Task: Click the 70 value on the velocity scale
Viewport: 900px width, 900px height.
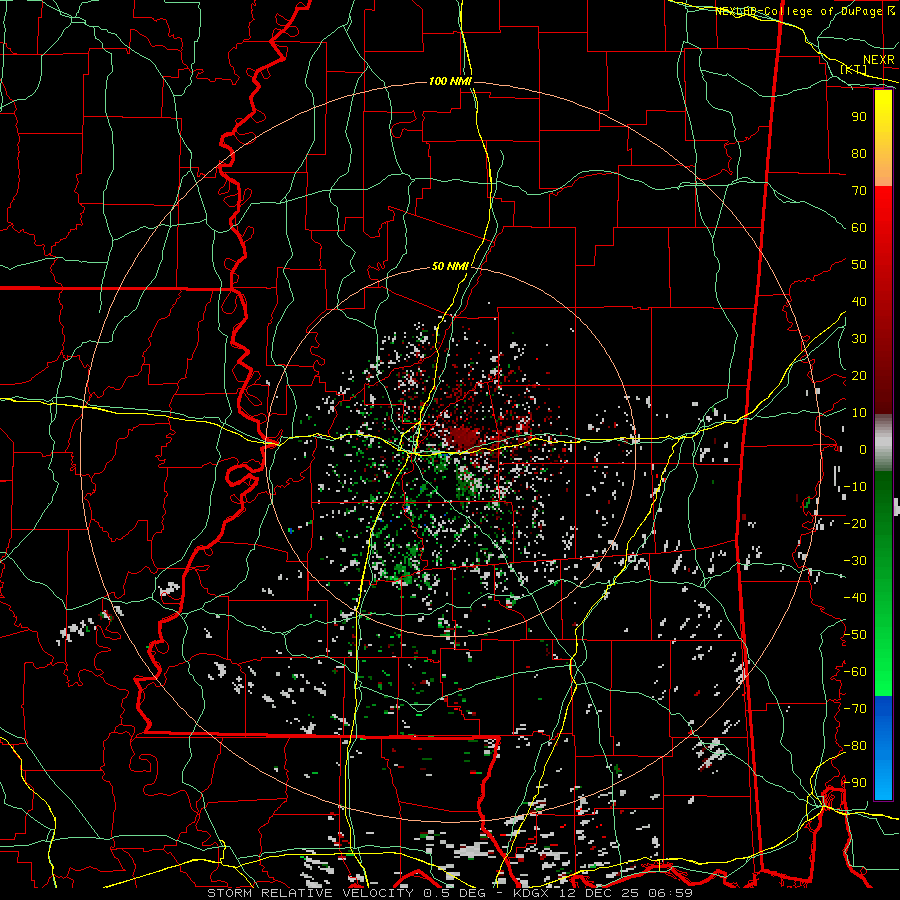Action: [x=859, y=191]
